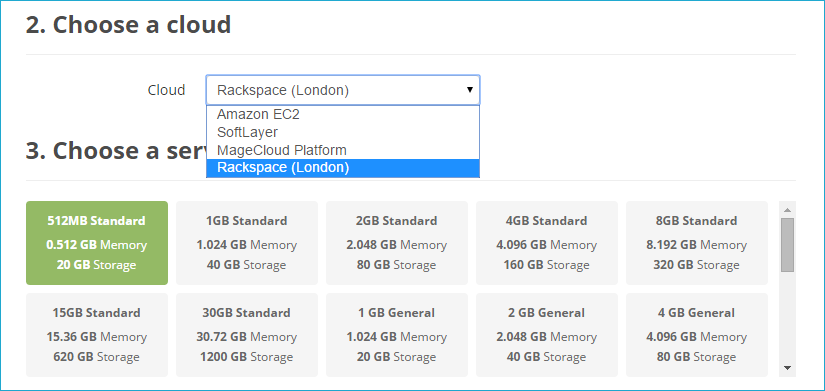Select the 1GB Standard server card
The image size is (825, 391).
point(247,243)
